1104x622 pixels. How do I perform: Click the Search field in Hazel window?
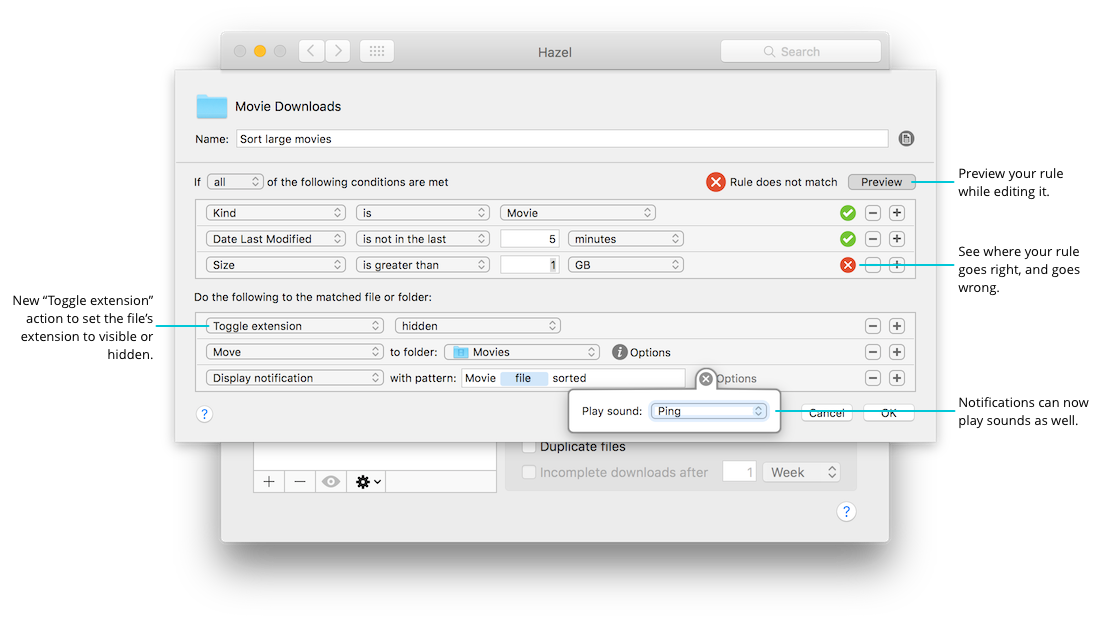(x=801, y=51)
